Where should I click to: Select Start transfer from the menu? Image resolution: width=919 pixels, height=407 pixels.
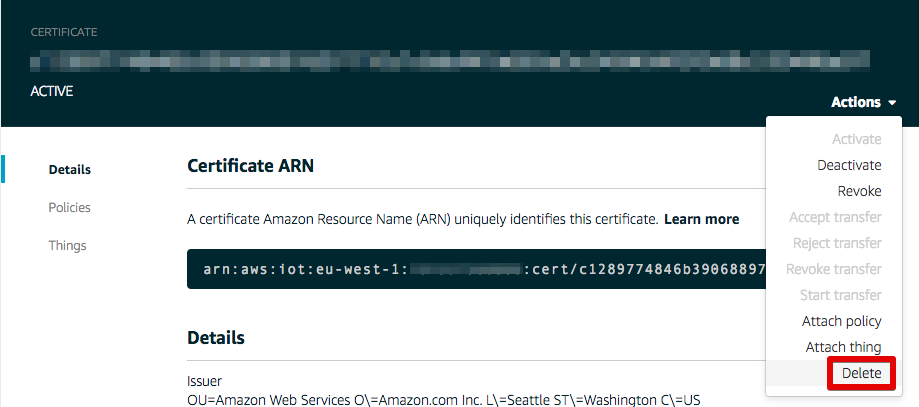tap(840, 295)
